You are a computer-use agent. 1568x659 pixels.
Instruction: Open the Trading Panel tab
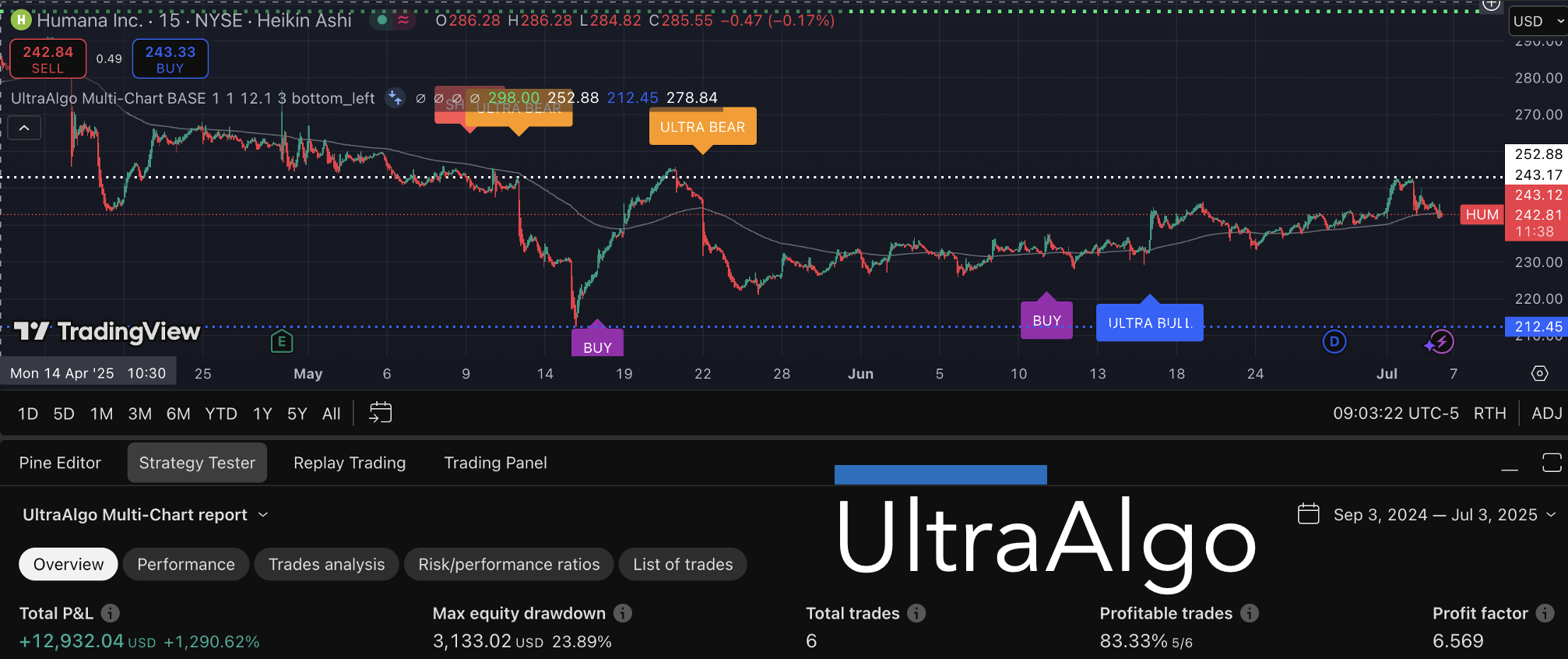click(495, 463)
